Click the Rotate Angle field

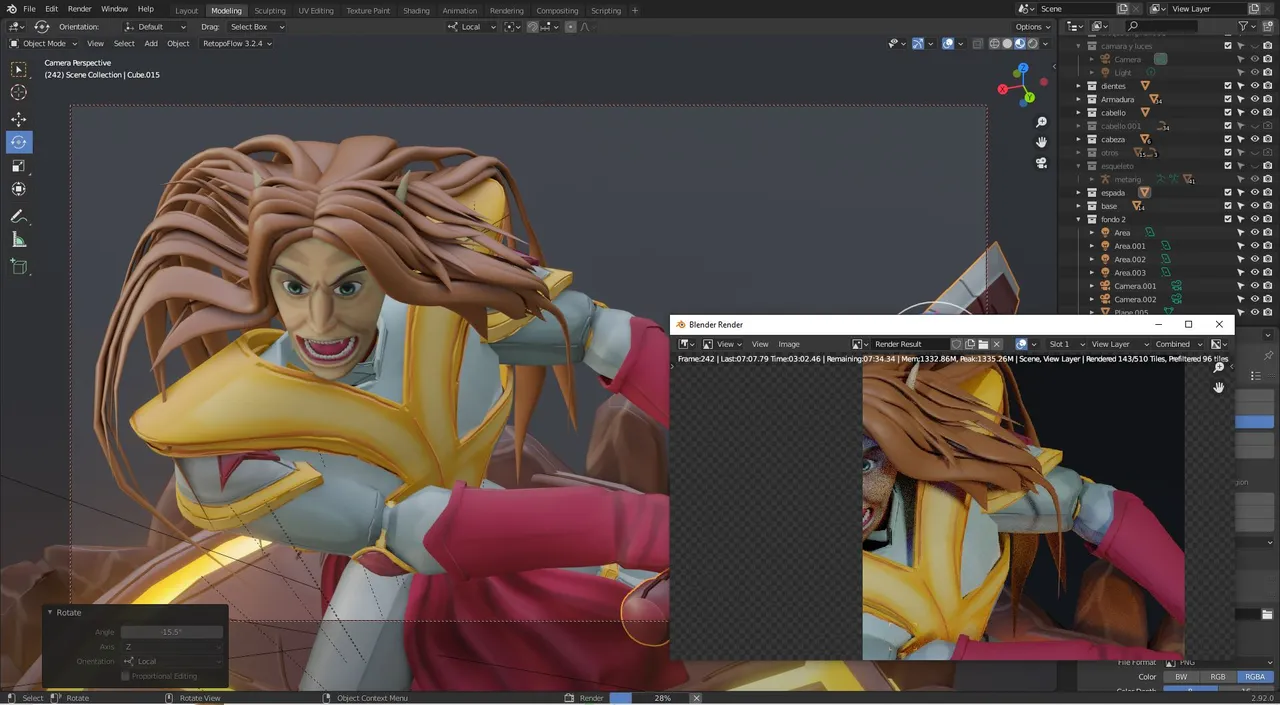click(x=172, y=632)
